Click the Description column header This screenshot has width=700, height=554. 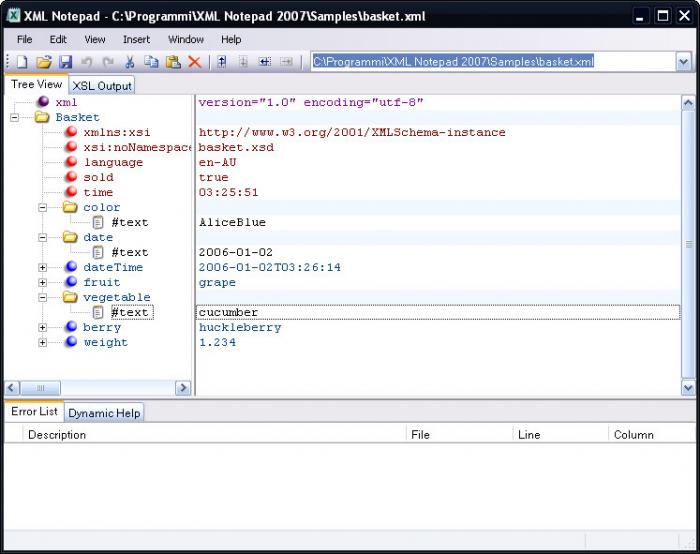214,434
